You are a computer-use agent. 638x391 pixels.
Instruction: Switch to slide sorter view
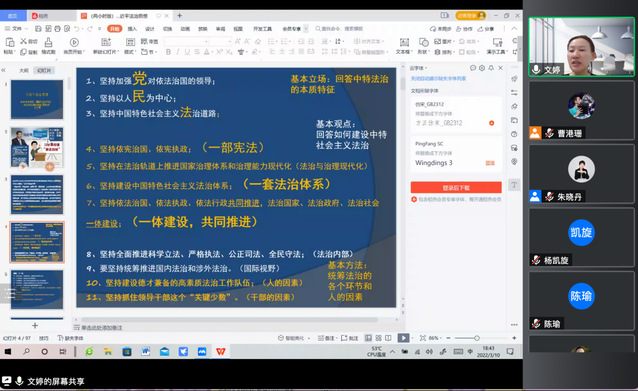click(378, 338)
